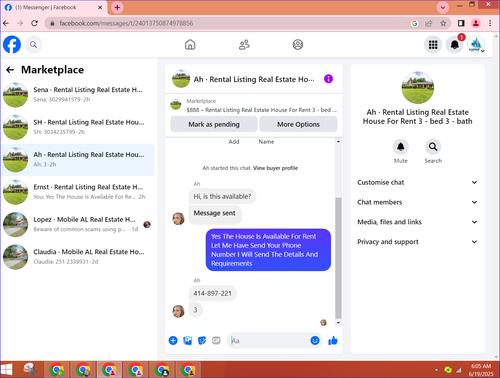The width and height of the screenshot is (500, 378).
Task: Expand Media, files and links section
Action: coord(417,222)
